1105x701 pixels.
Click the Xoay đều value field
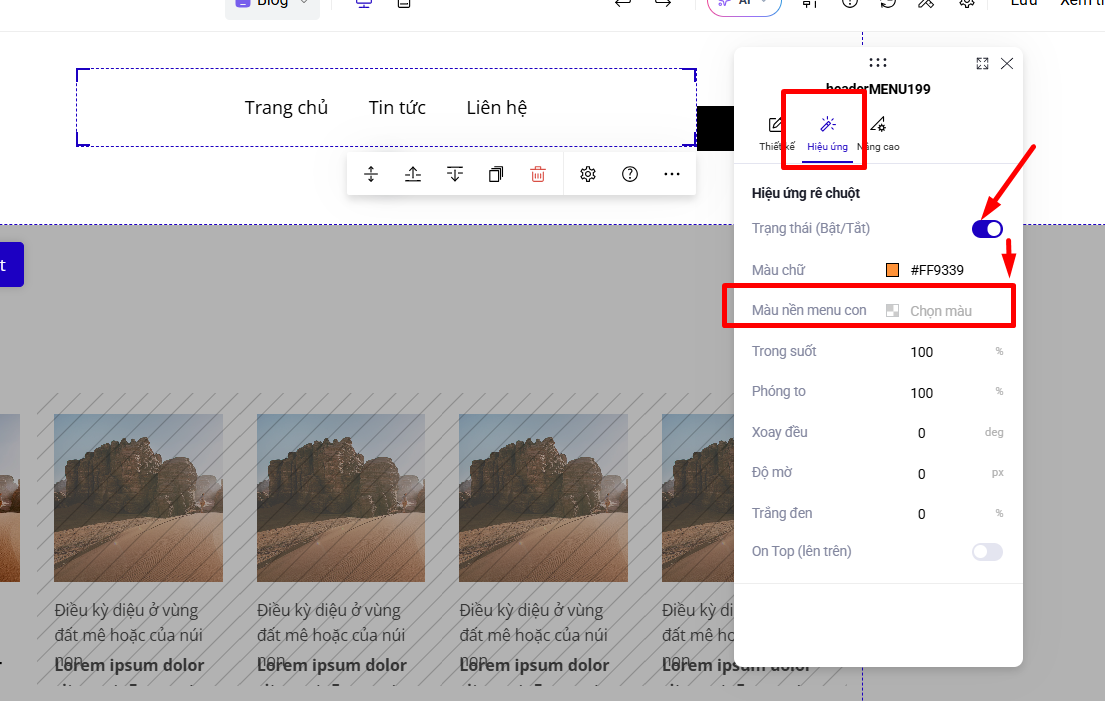[x=922, y=433]
